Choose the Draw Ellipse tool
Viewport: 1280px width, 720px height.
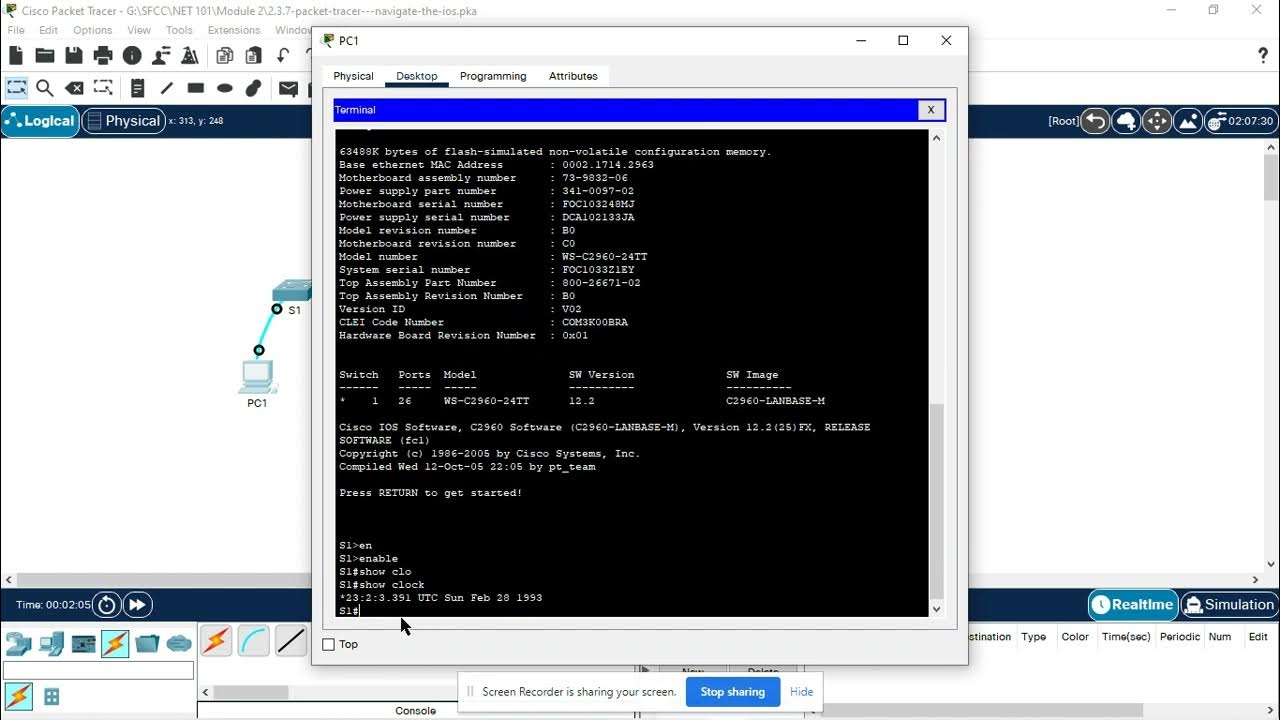point(225,88)
